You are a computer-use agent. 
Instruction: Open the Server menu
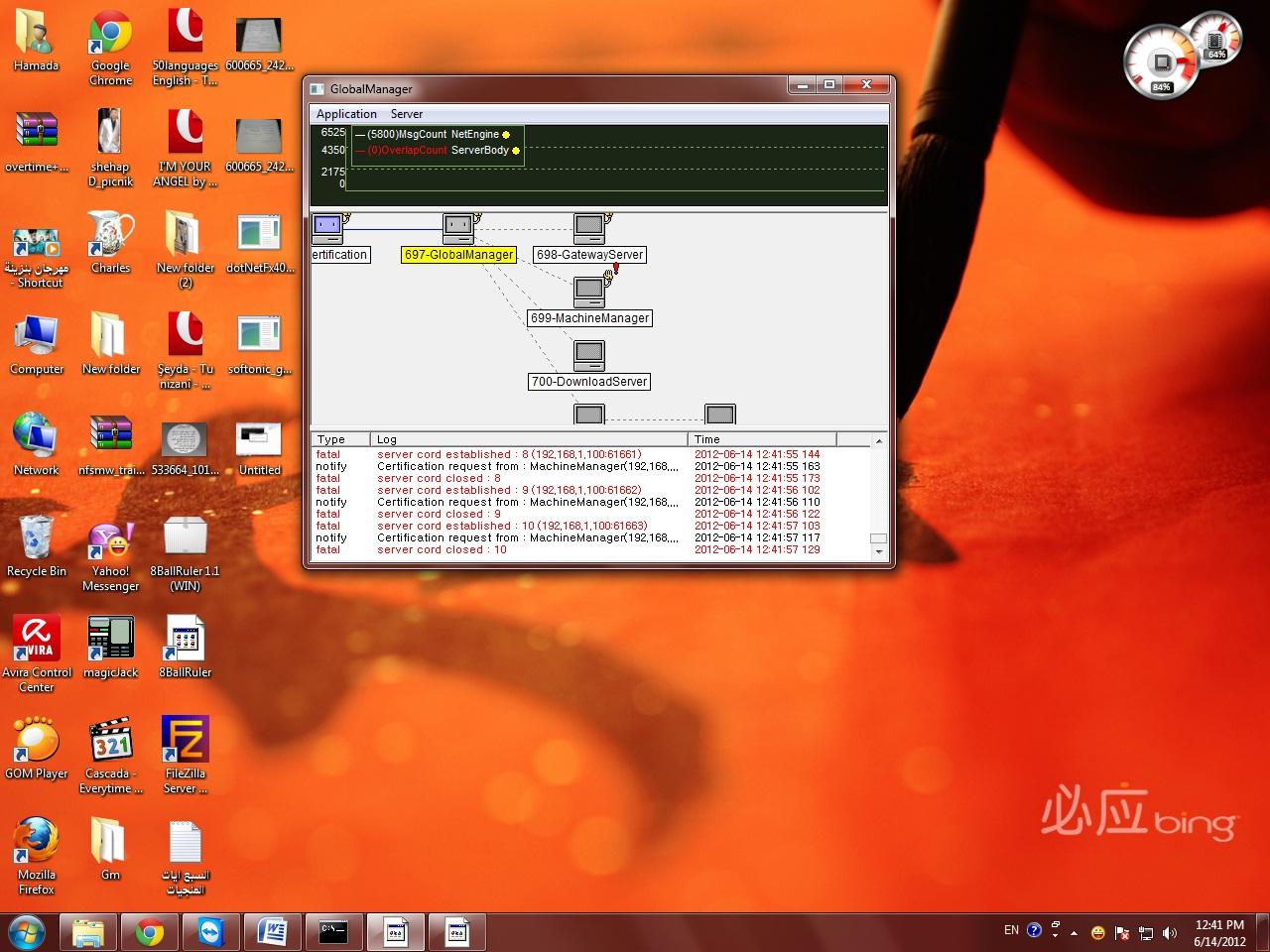pos(406,114)
